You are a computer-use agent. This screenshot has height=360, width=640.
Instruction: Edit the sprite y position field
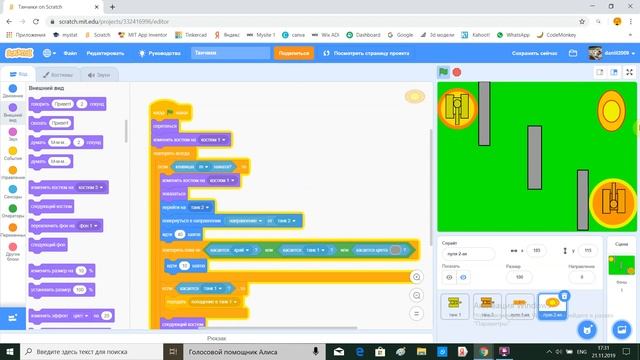(x=587, y=250)
